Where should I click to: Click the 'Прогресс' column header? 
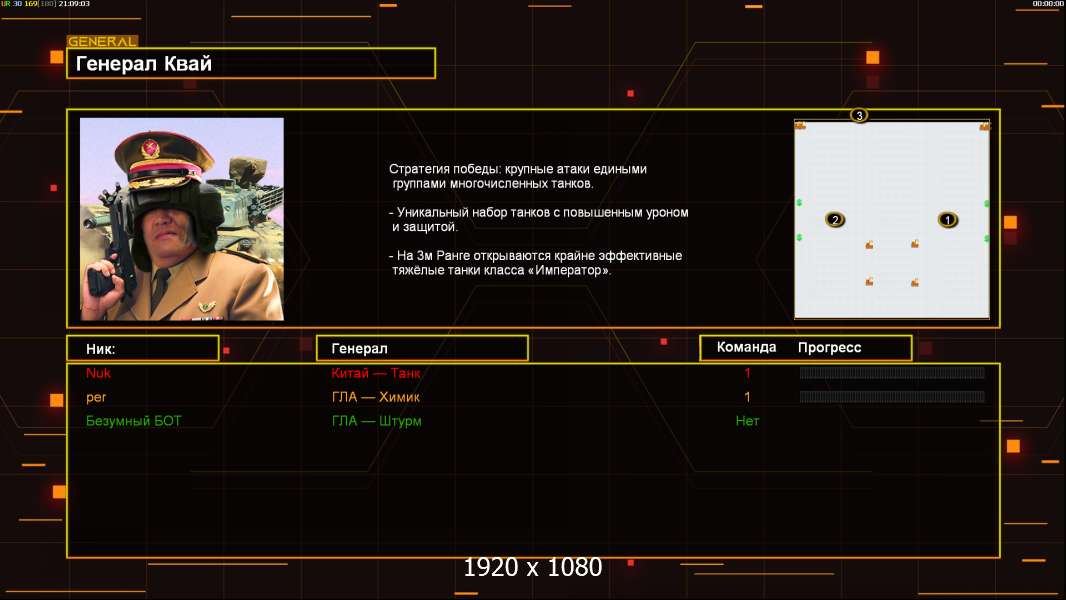pyautogui.click(x=829, y=347)
